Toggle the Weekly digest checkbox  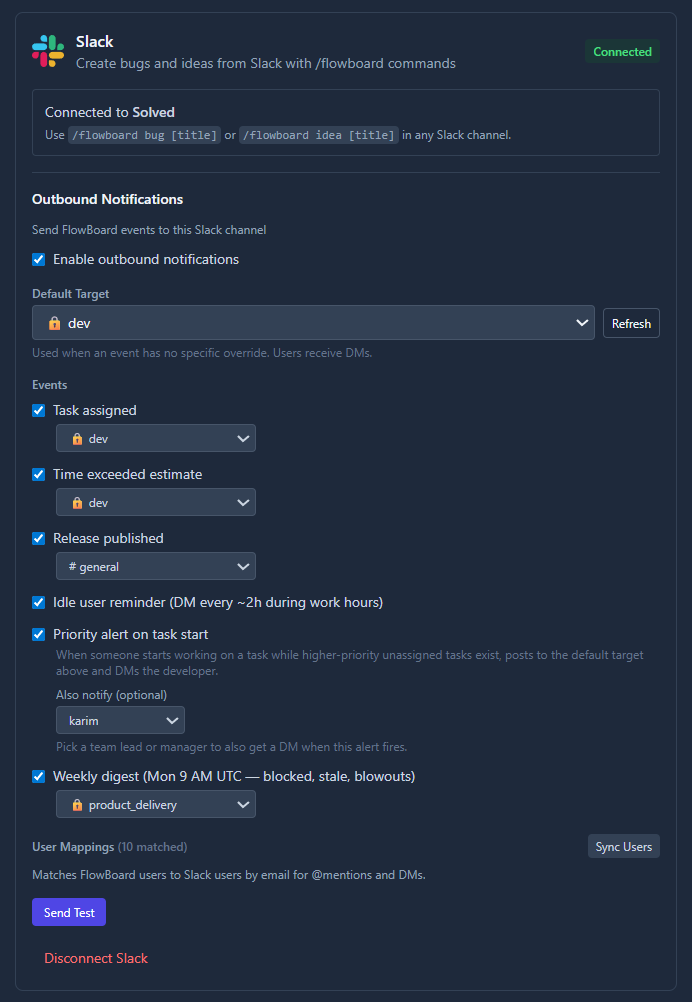click(39, 776)
